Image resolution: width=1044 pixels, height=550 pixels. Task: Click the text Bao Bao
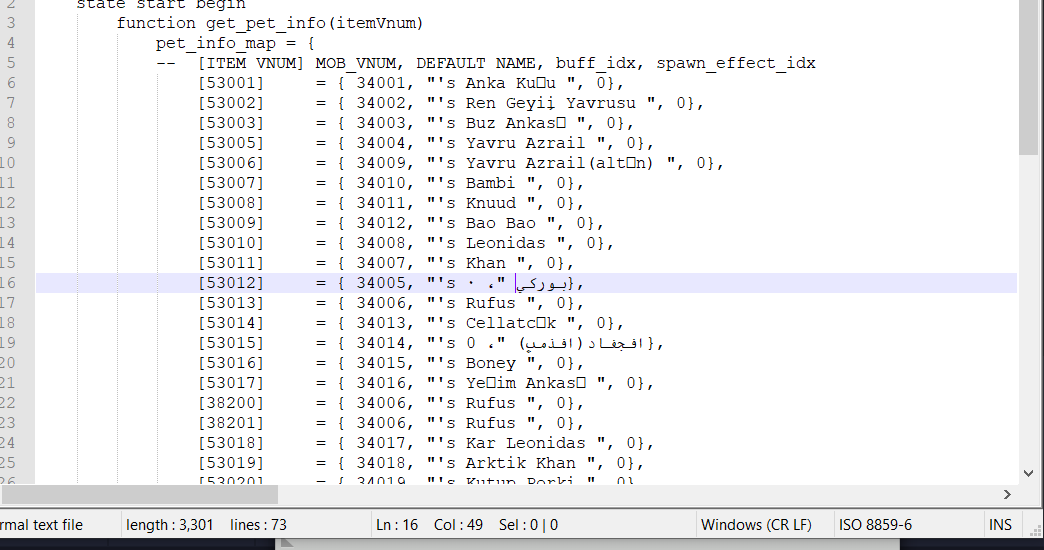501,223
